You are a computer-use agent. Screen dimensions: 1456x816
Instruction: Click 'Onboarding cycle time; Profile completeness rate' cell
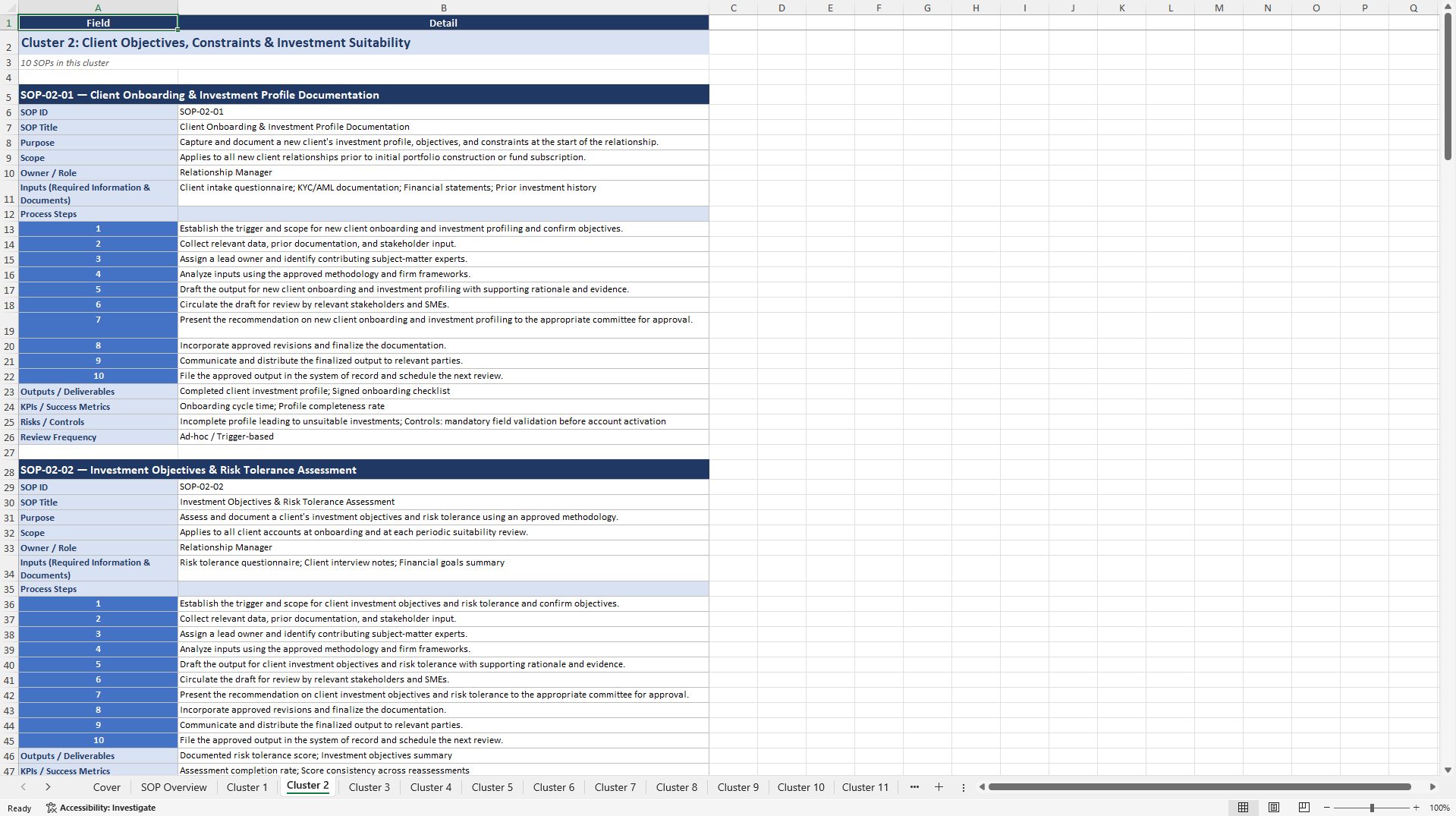(443, 406)
